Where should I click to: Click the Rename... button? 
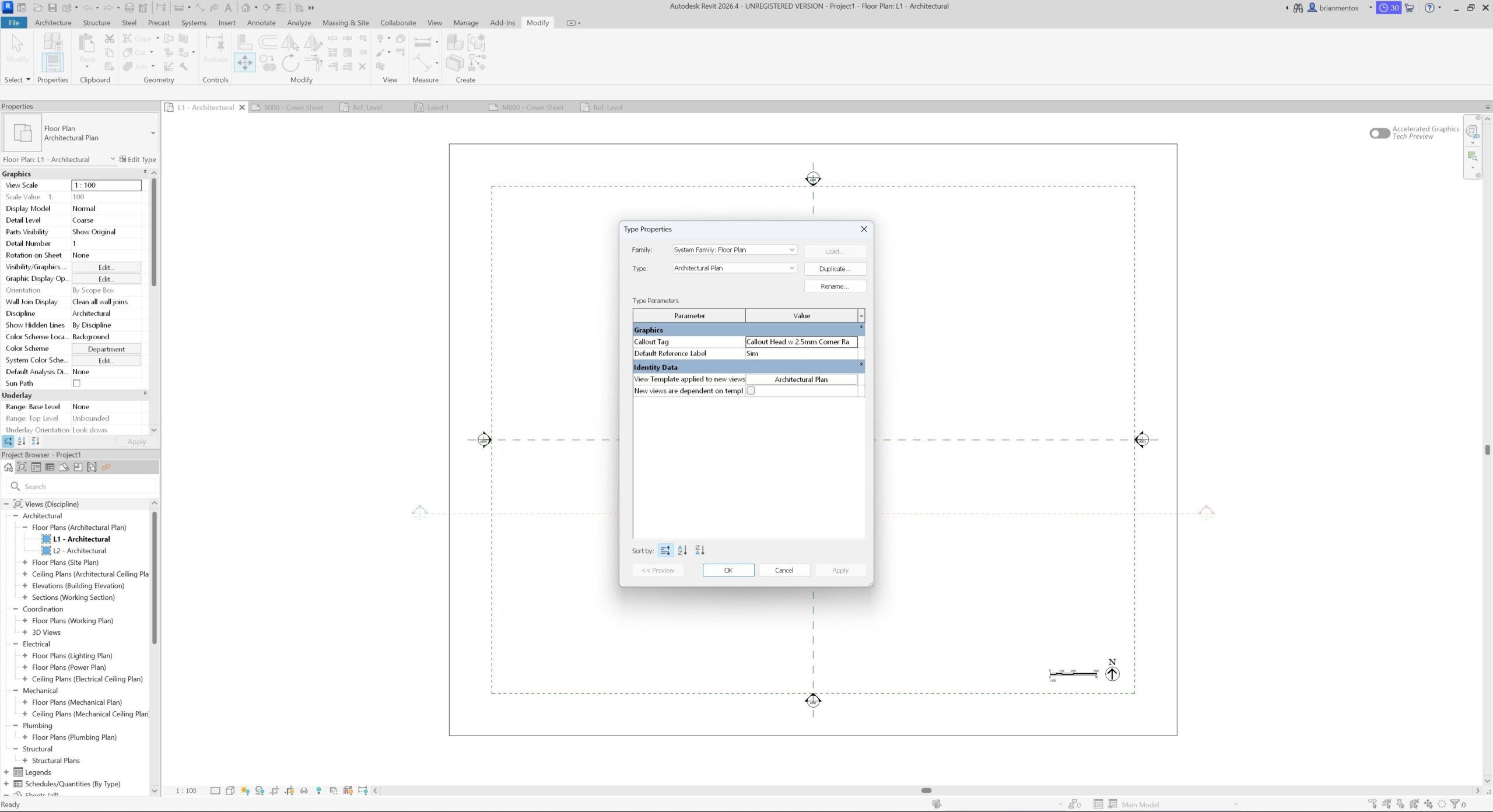835,286
